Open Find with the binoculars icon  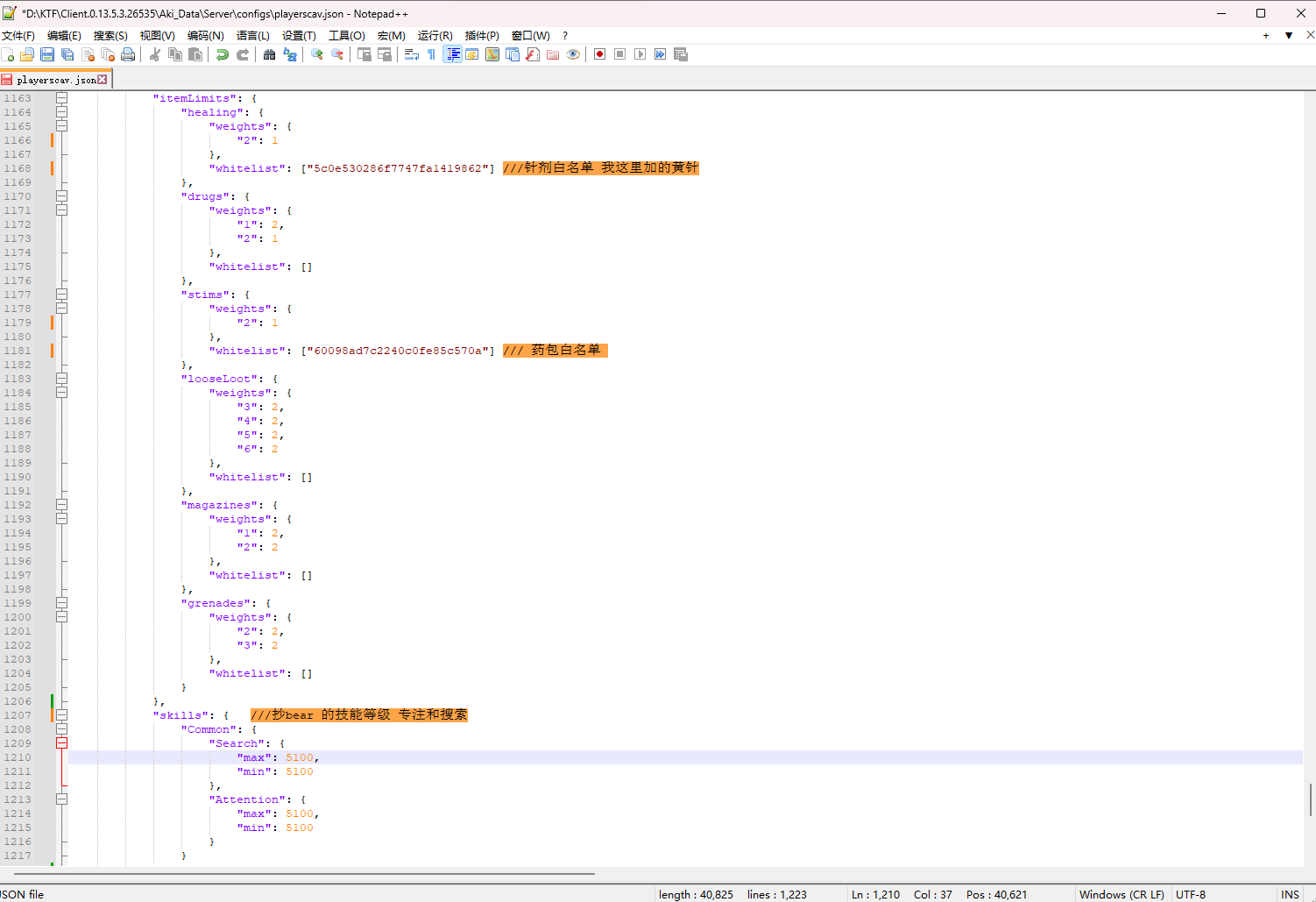[269, 54]
